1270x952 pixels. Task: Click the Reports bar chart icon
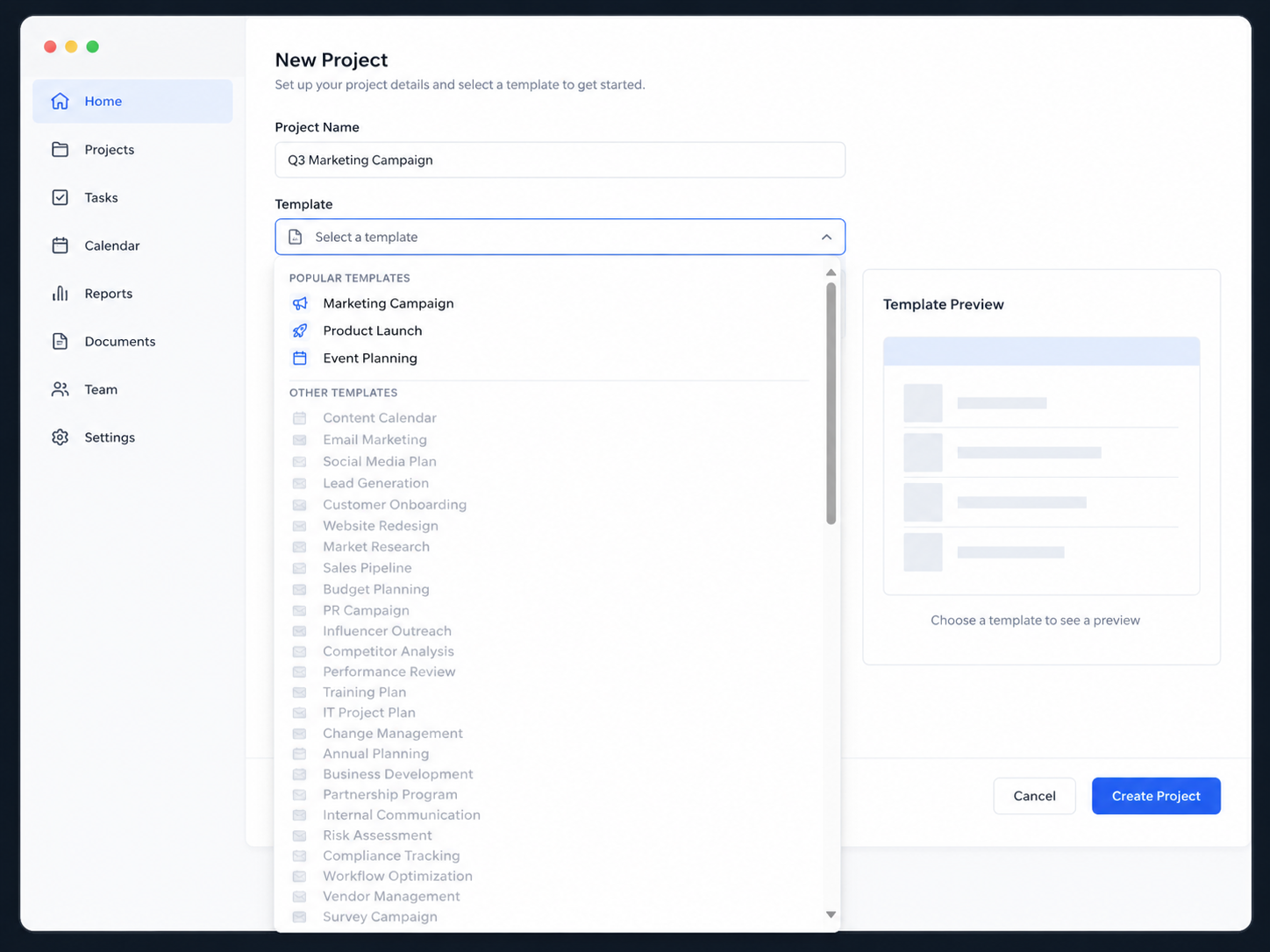click(60, 294)
